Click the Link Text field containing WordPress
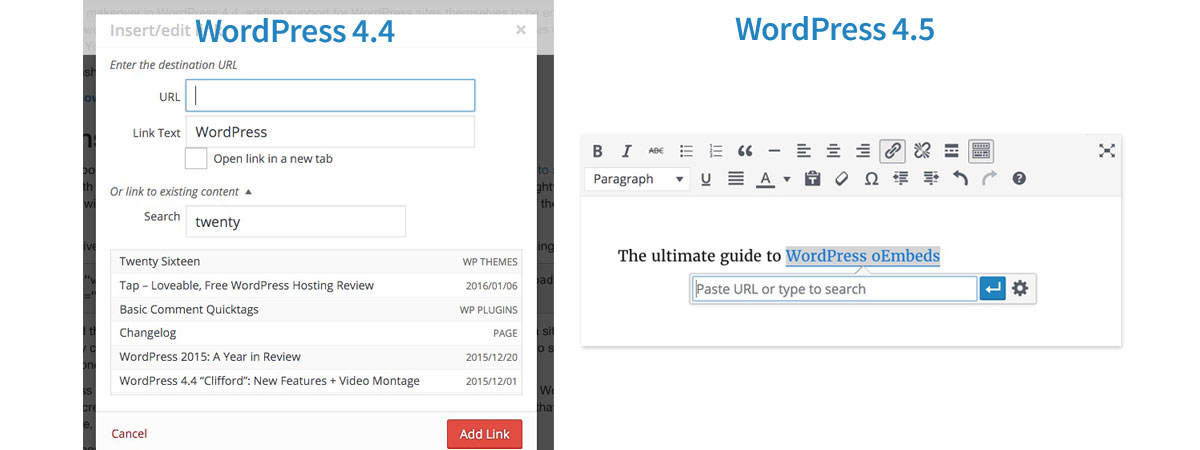The image size is (1200, 450). coord(330,132)
